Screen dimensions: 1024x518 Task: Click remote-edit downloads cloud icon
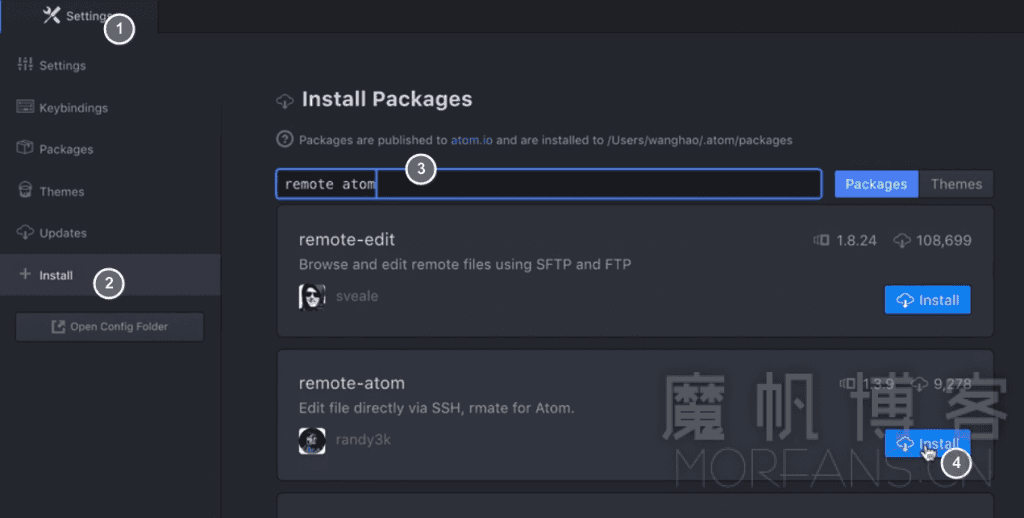pyautogui.click(x=902, y=241)
